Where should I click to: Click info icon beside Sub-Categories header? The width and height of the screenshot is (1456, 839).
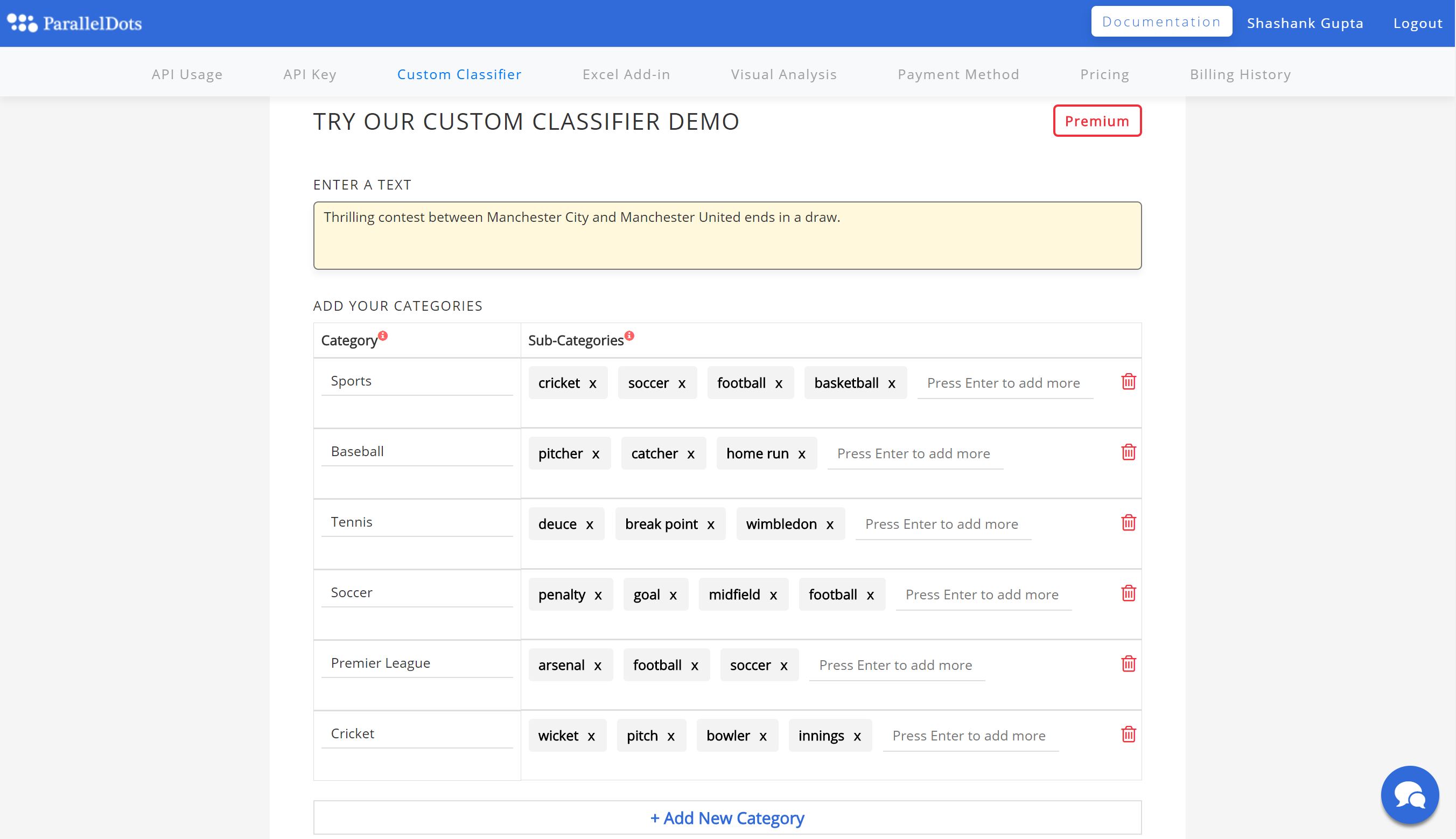pos(629,335)
